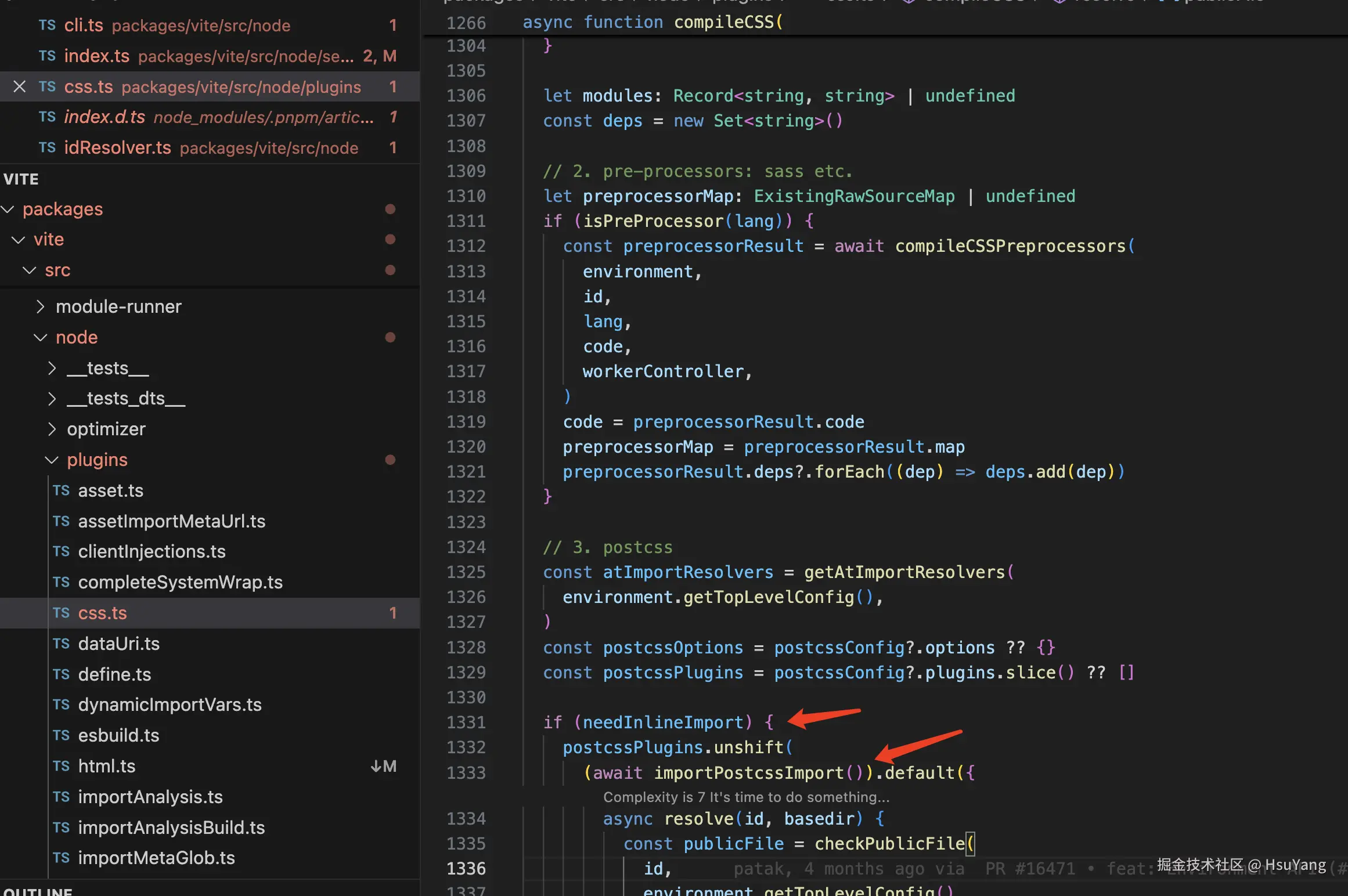Screen dimensions: 1348x896
Task: Switch to index.ts open editor
Action: click(x=96, y=56)
